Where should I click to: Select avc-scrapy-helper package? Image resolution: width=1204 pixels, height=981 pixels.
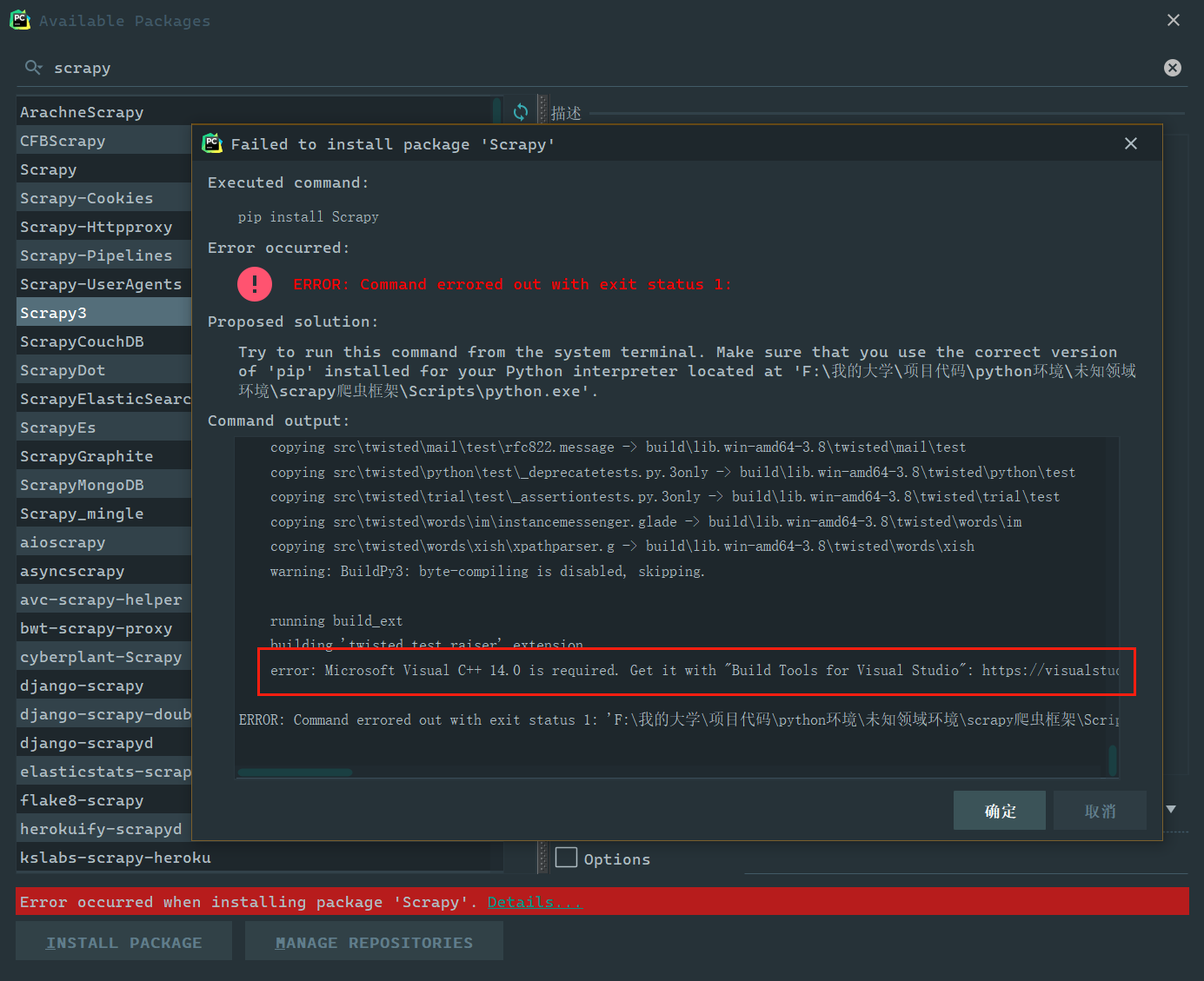(104, 600)
